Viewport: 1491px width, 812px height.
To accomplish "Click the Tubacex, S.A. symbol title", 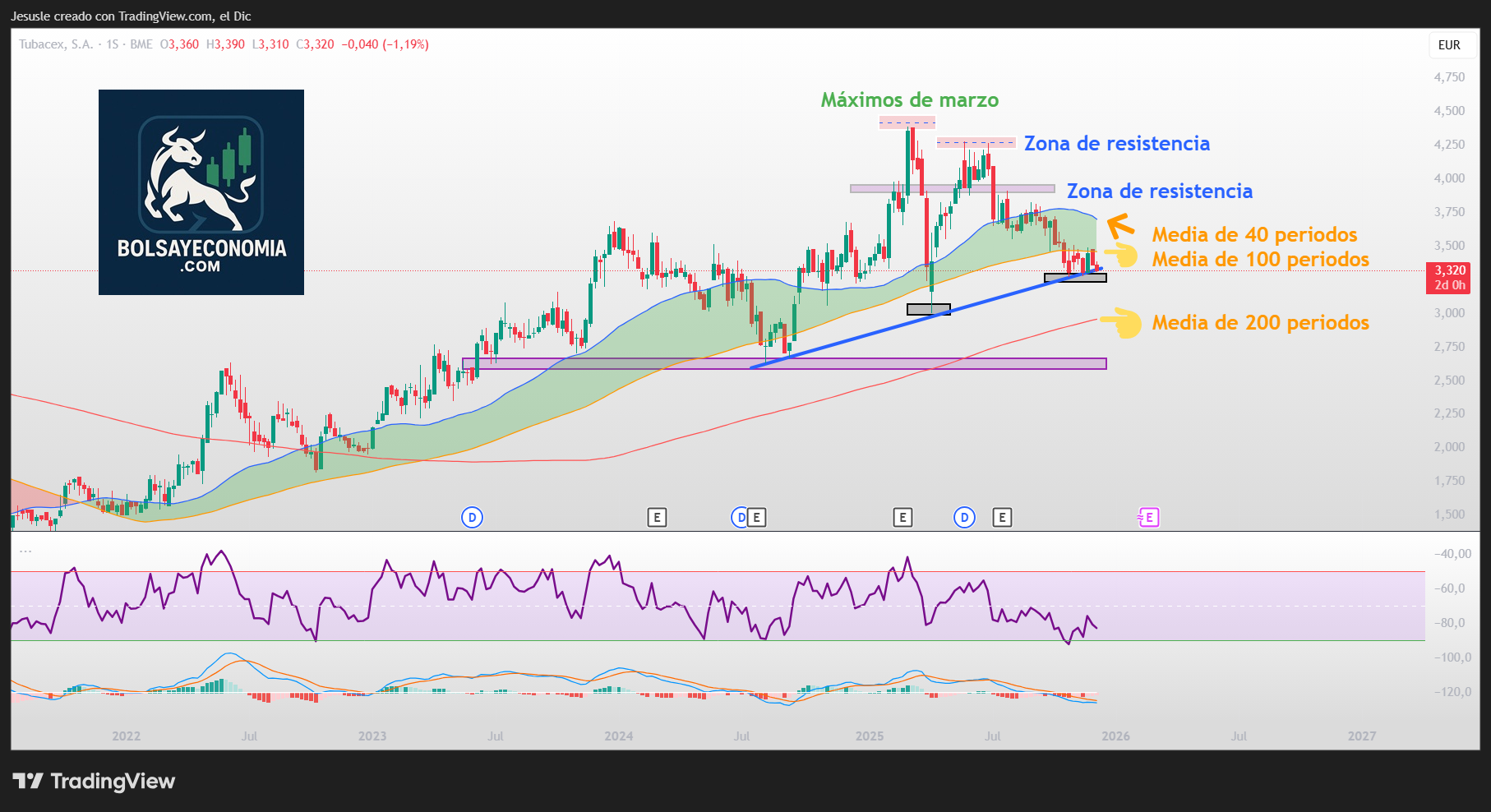I will click(56, 44).
